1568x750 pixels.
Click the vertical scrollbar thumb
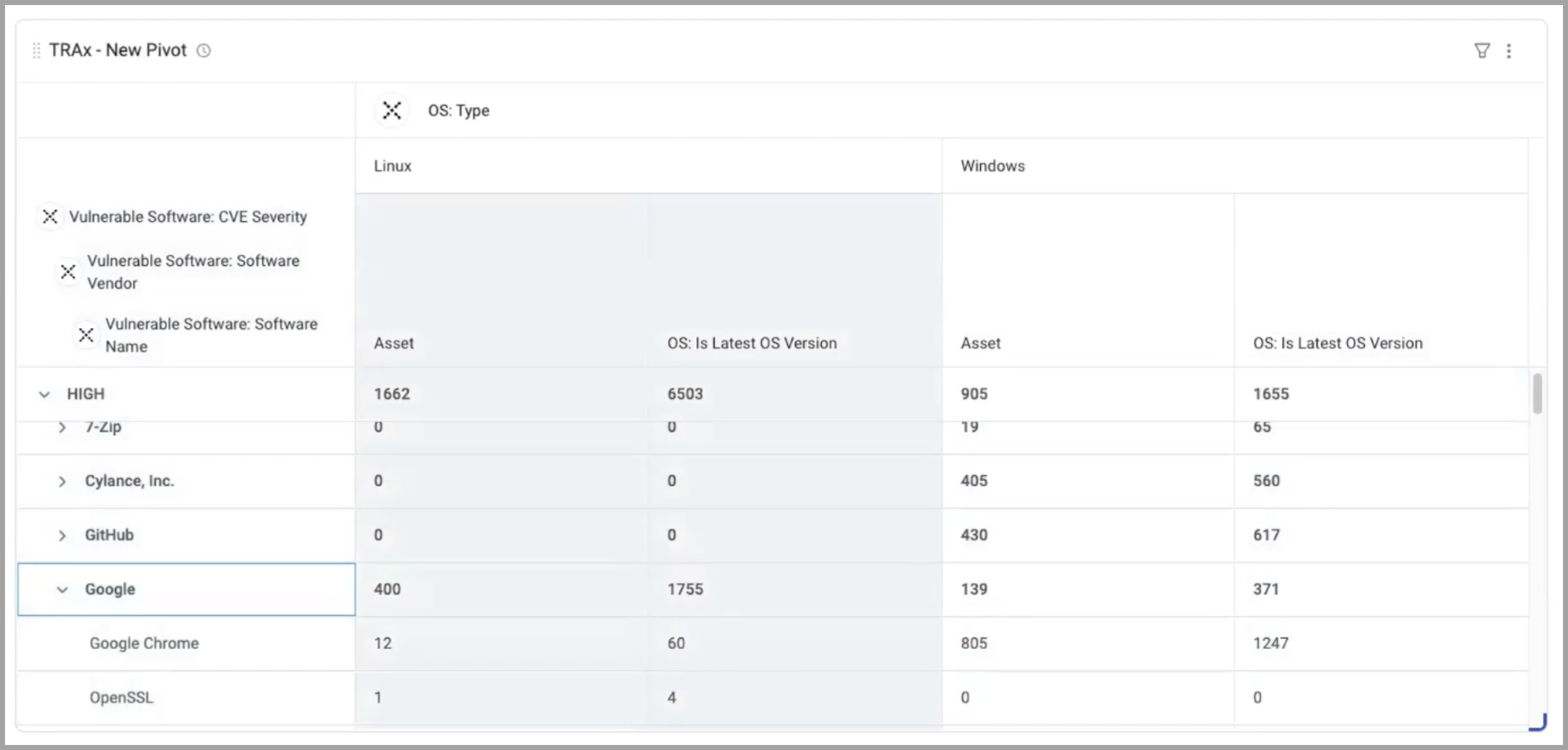(x=1537, y=394)
